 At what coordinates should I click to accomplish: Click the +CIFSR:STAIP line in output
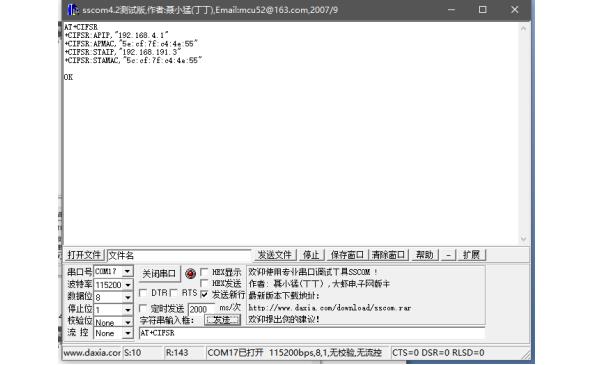click(x=122, y=52)
